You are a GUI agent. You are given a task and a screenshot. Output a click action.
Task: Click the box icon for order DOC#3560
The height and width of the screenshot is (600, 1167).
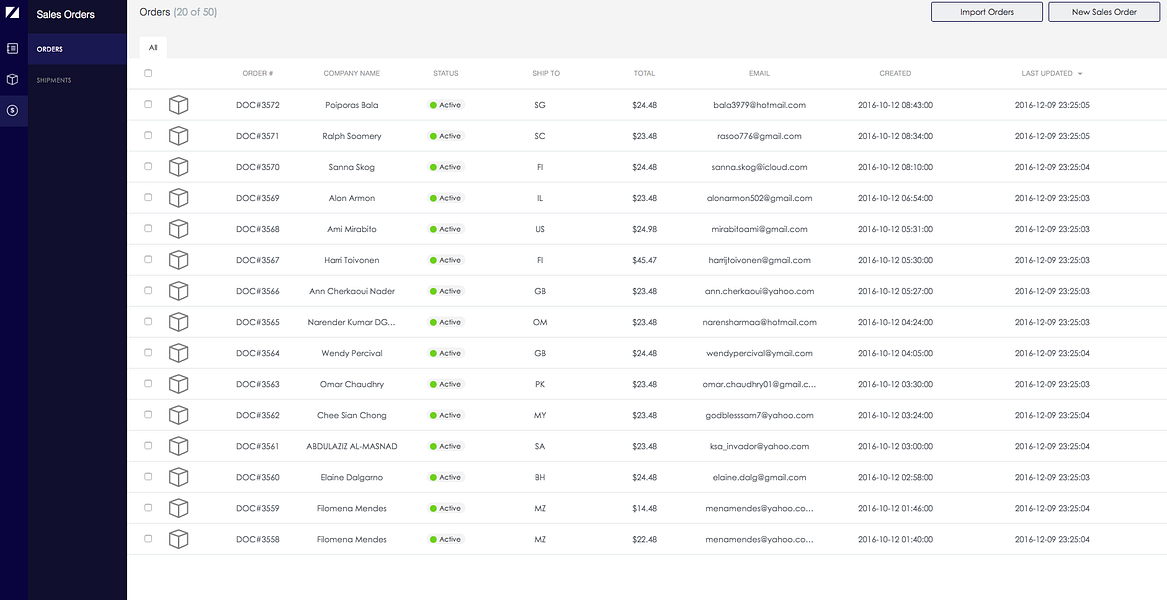[x=178, y=477]
